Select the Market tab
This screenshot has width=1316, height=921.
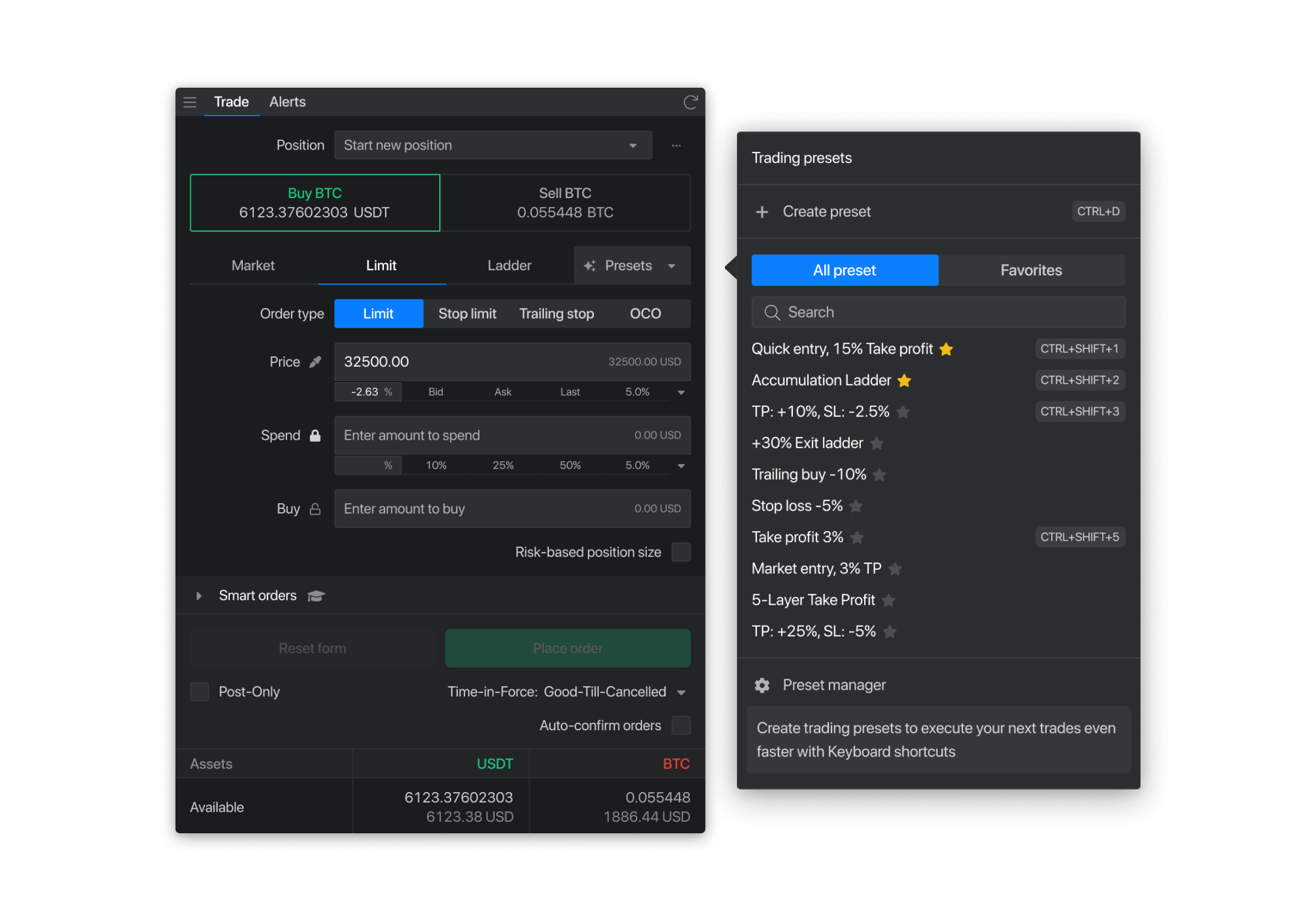[253, 266]
